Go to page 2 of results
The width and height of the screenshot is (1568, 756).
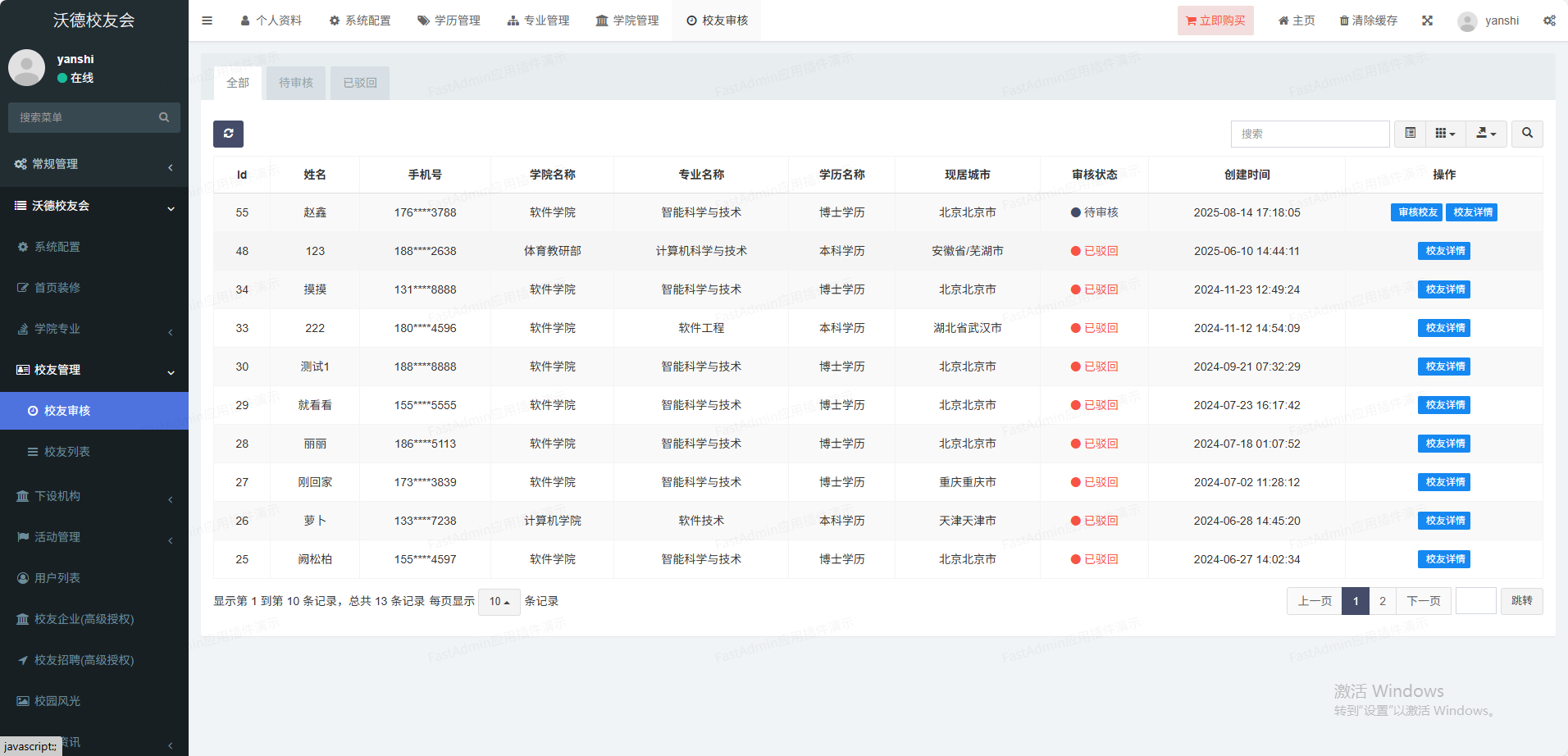[1383, 601]
